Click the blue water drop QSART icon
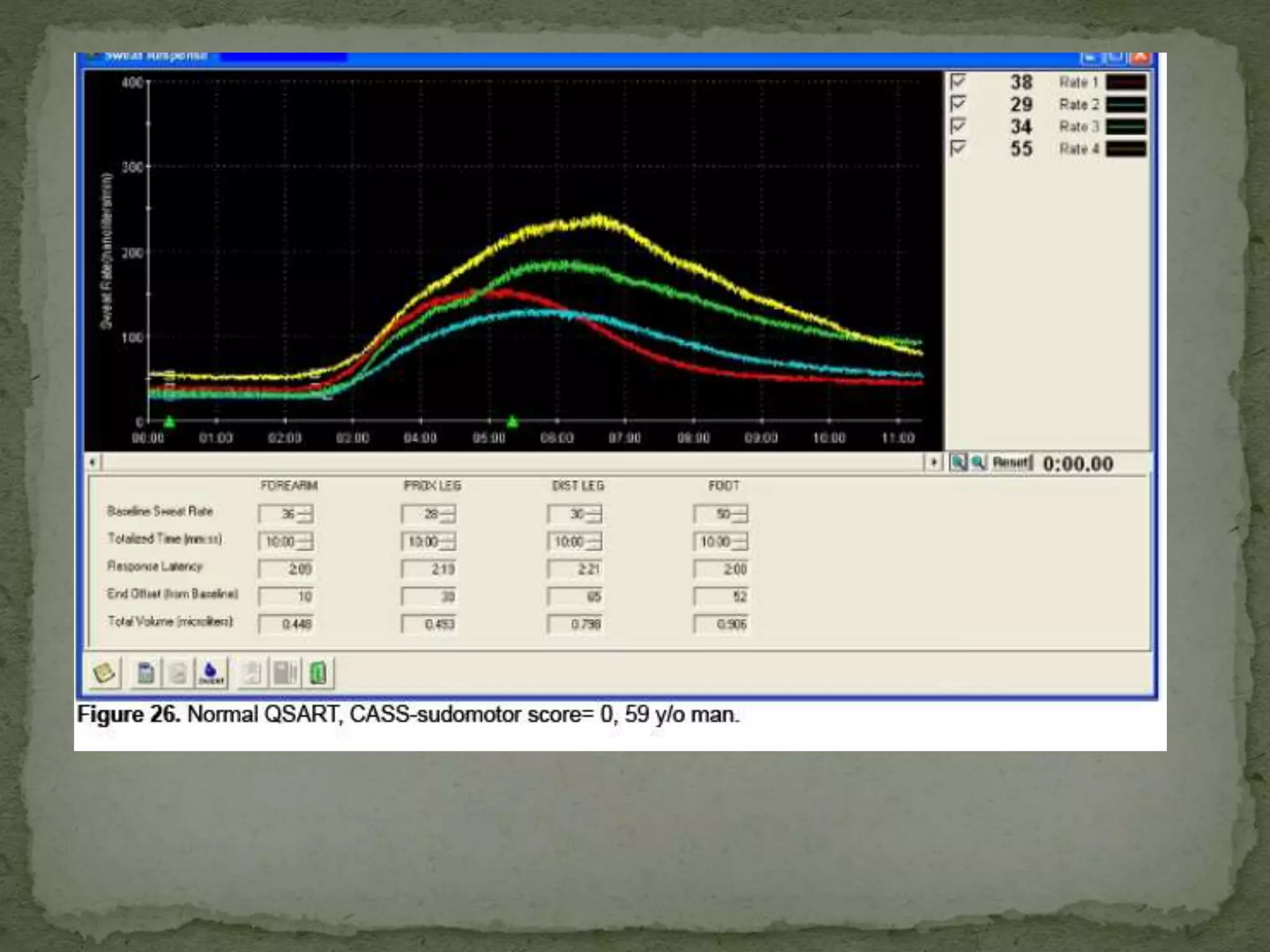The image size is (1270, 952). (x=211, y=673)
